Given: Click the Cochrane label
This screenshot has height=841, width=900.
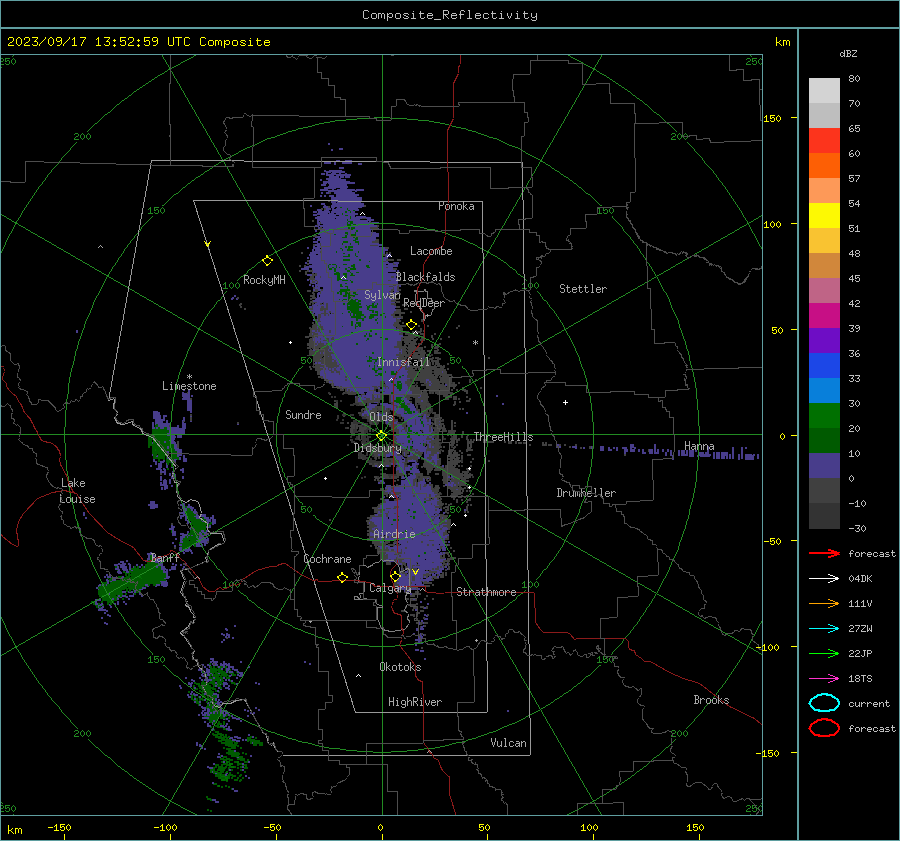Looking at the screenshot, I should 327,559.
